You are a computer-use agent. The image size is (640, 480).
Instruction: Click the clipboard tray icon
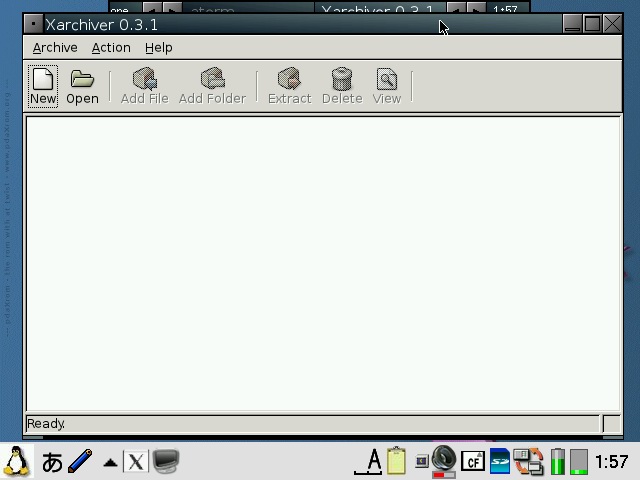pos(396,461)
